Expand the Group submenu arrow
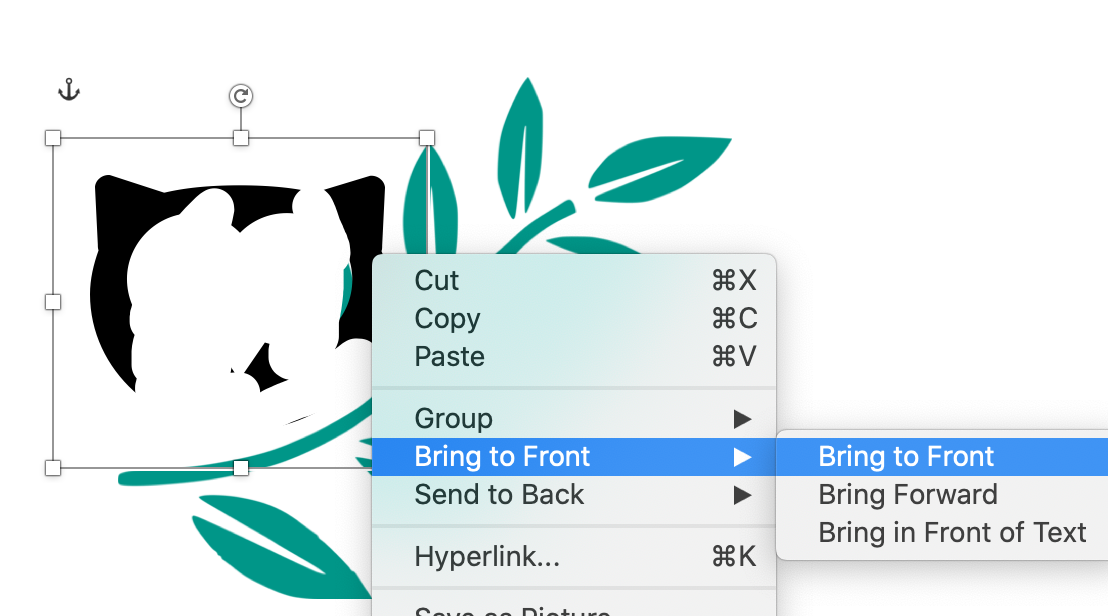The width and height of the screenshot is (1108, 616). click(742, 419)
